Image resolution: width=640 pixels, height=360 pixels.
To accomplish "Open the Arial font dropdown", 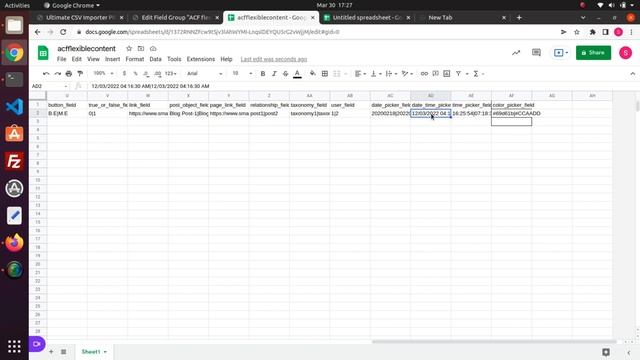I will pos(204,73).
